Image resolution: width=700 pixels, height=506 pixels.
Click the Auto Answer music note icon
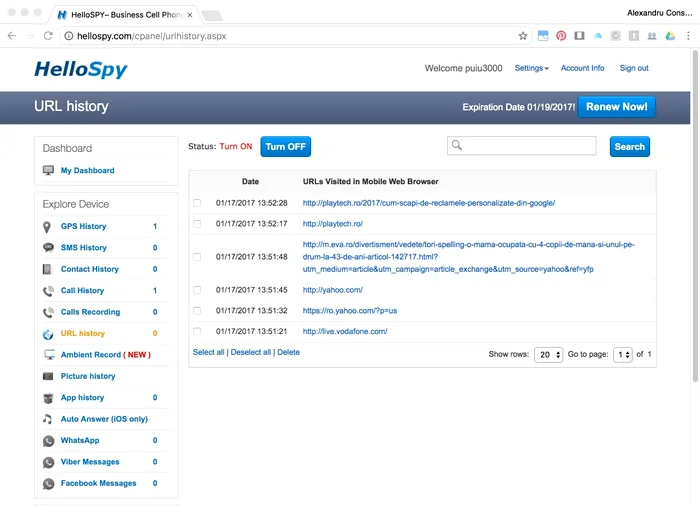tap(47, 419)
